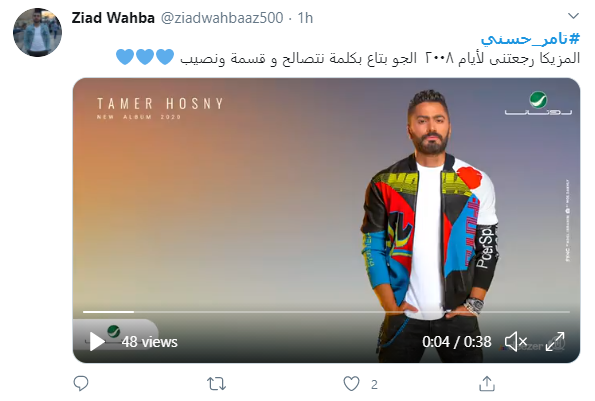
Task: Play the video with the play button
Action: [x=97, y=341]
